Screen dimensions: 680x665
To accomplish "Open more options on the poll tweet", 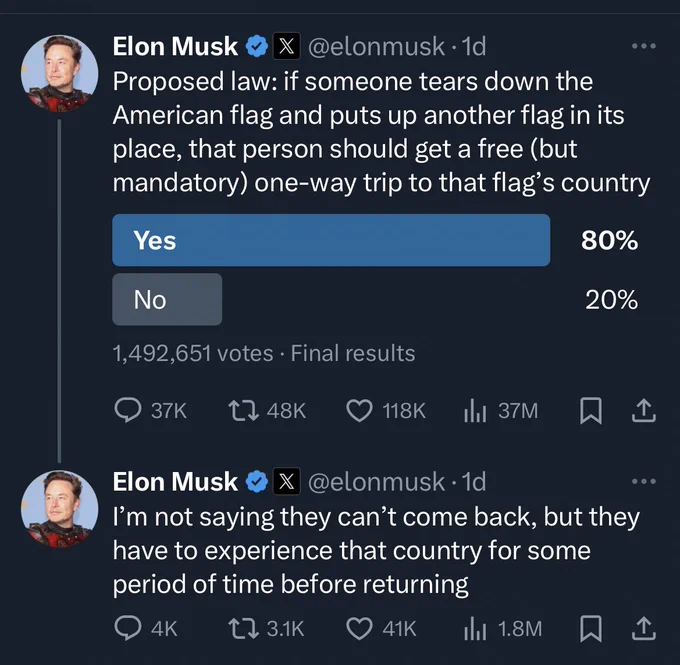I will (644, 46).
